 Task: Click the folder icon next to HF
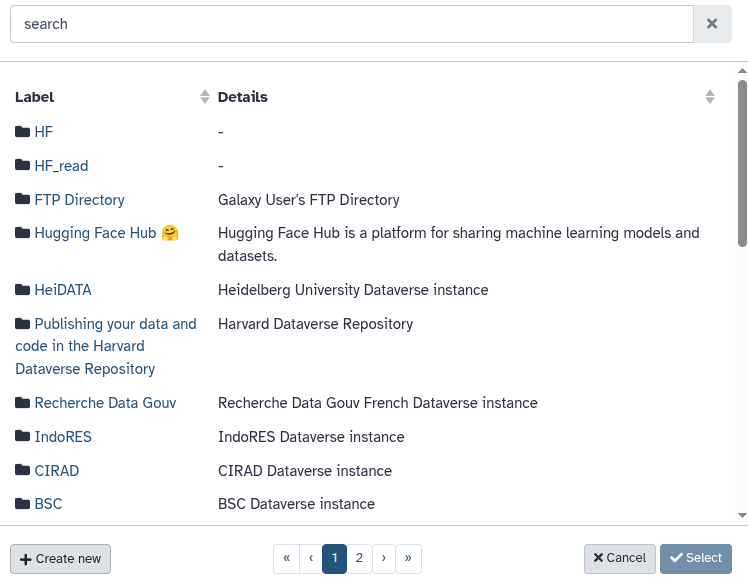pos(22,132)
